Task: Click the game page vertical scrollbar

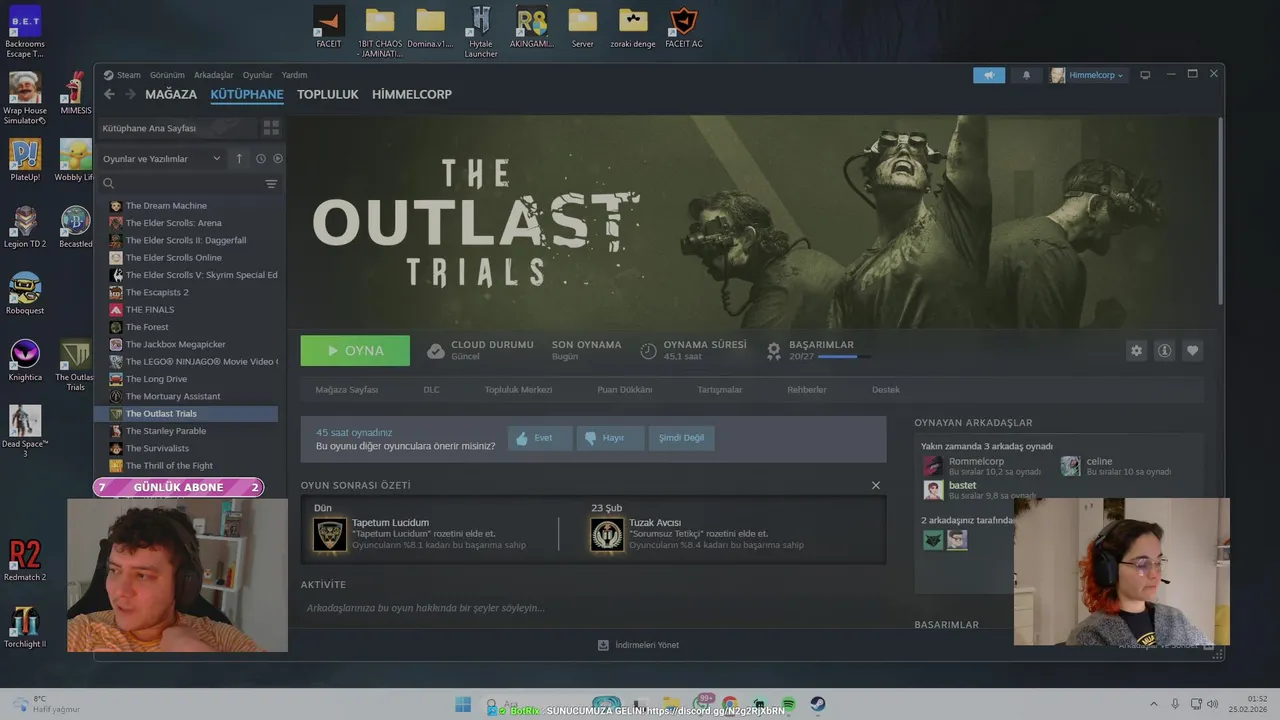Action: 1220,212
